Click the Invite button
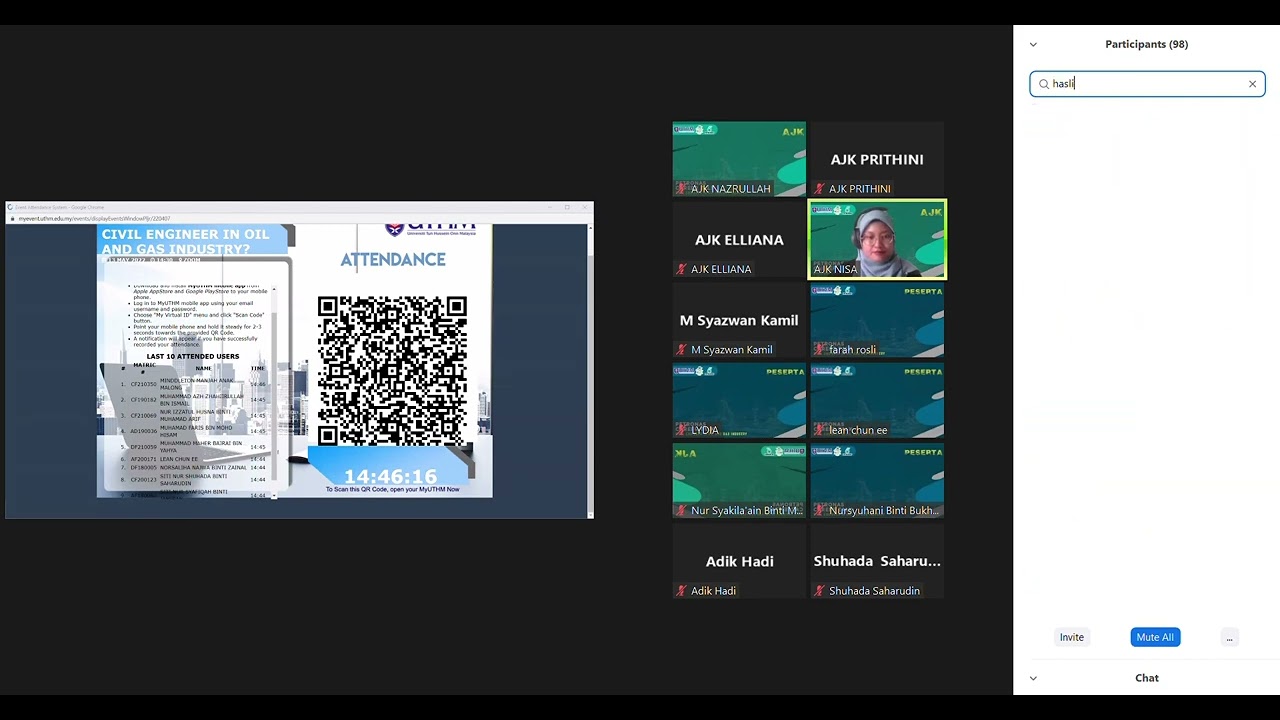 tap(1072, 637)
